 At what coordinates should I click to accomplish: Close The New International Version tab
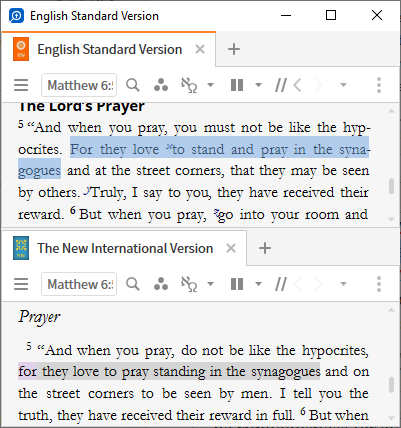pos(231,248)
